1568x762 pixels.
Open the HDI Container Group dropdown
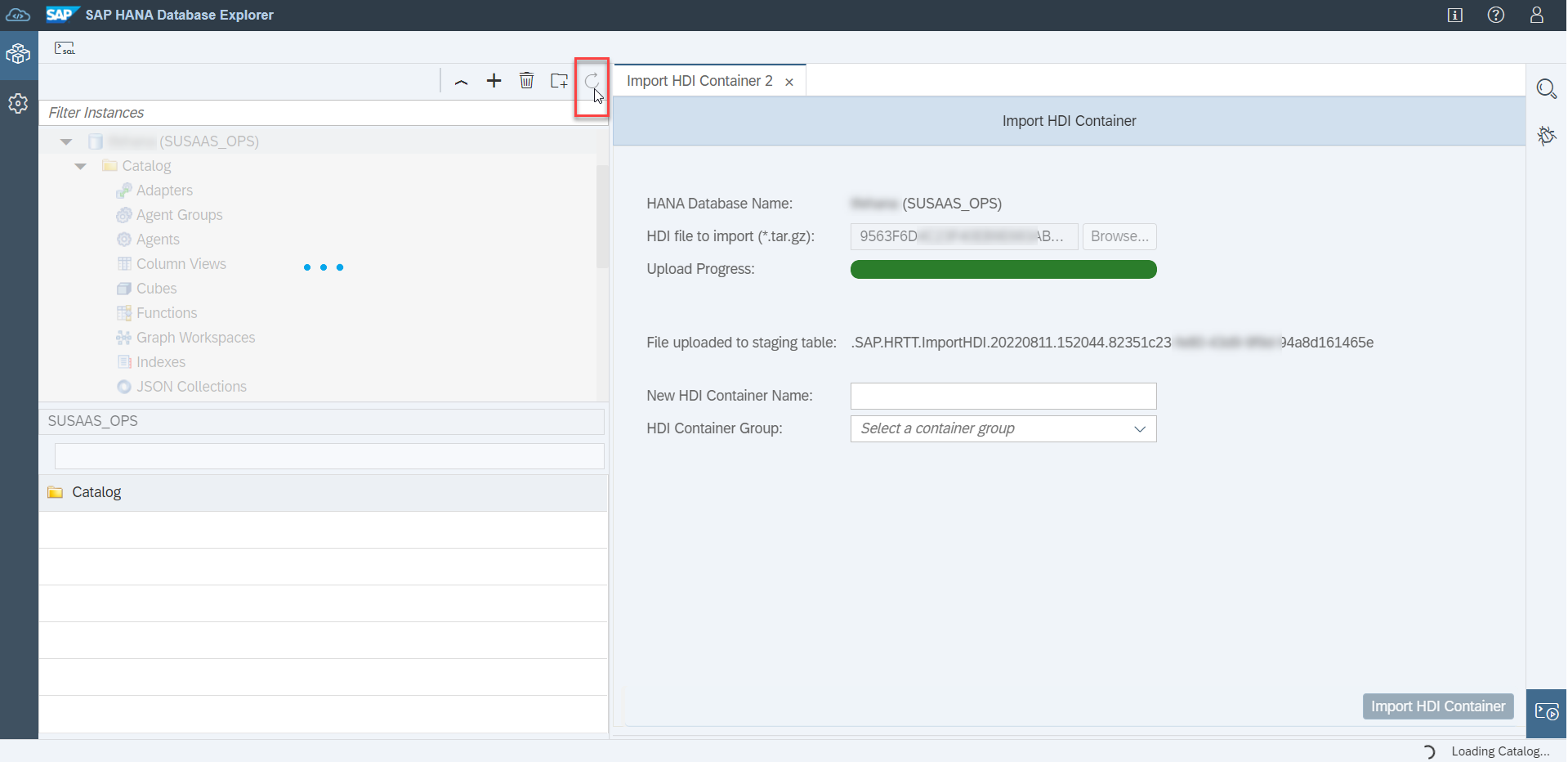tap(1003, 428)
